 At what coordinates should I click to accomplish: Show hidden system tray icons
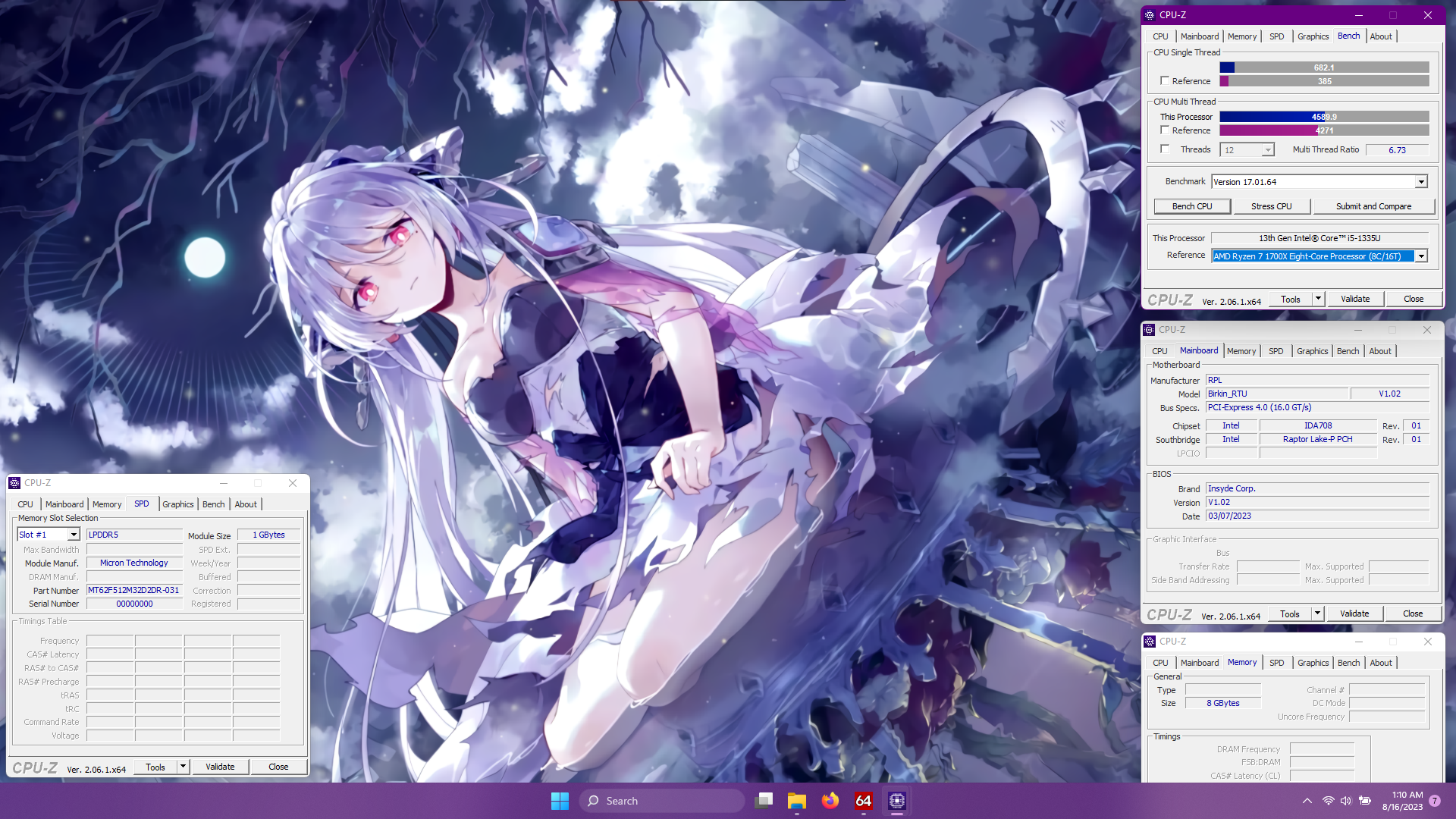[1307, 801]
